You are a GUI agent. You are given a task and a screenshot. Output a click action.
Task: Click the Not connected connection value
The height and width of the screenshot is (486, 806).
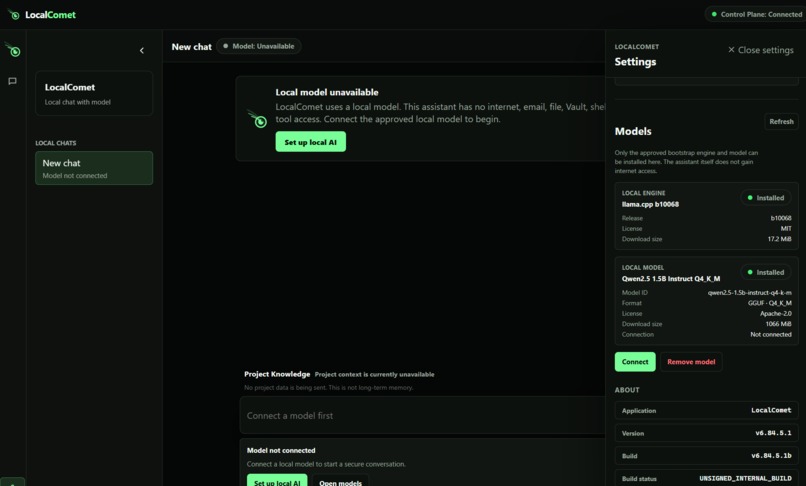[771, 335]
